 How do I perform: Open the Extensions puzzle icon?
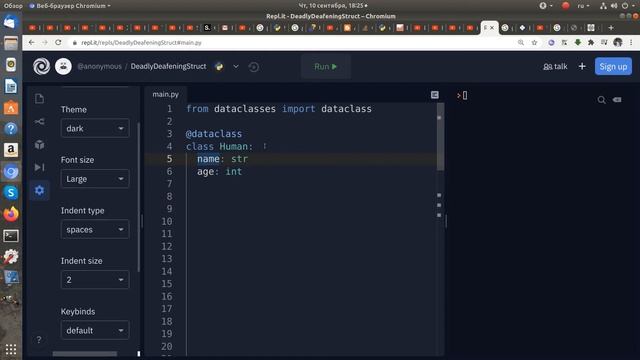(591, 42)
